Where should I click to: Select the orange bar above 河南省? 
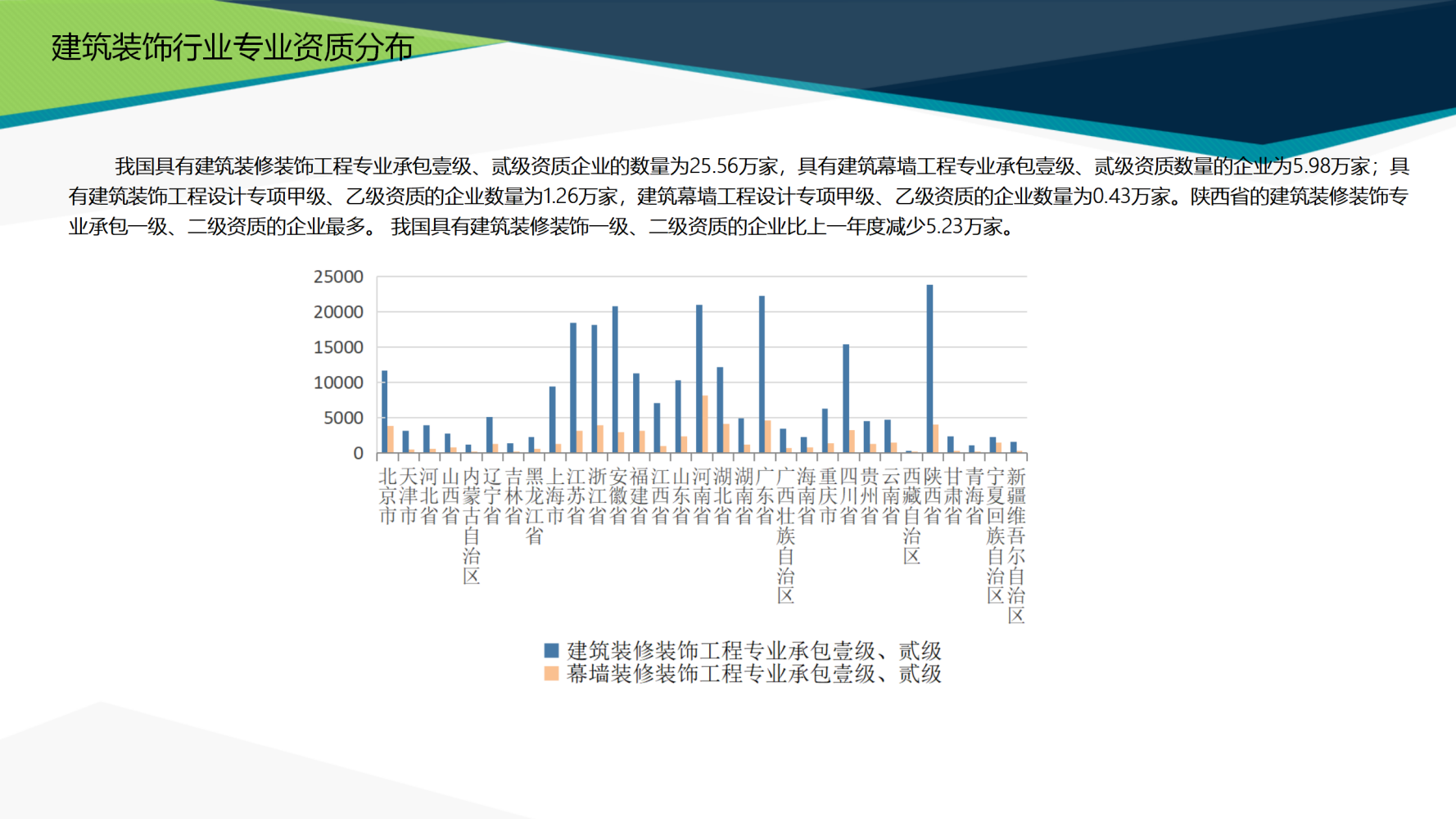tap(705, 424)
